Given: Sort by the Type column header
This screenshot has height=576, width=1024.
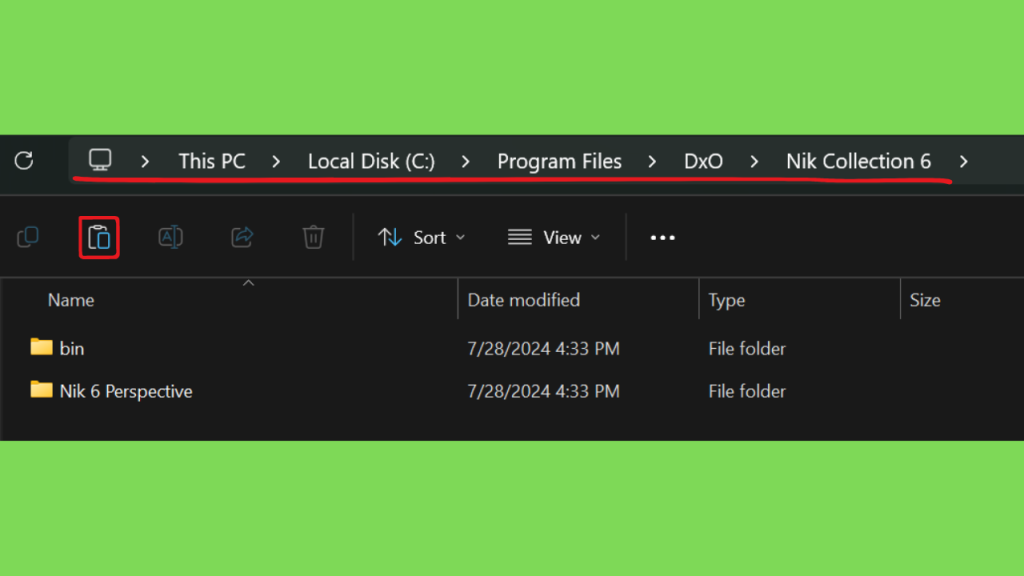Looking at the screenshot, I should coord(727,300).
